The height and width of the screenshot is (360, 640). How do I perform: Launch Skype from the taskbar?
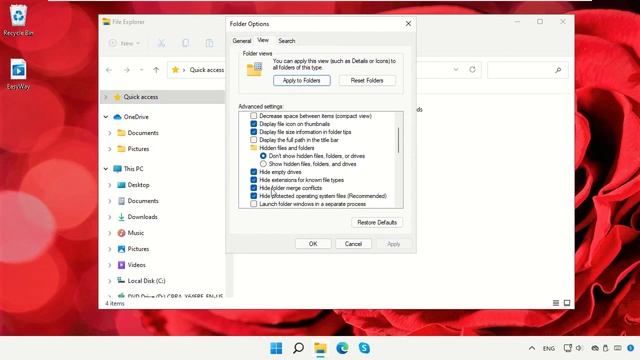(364, 348)
